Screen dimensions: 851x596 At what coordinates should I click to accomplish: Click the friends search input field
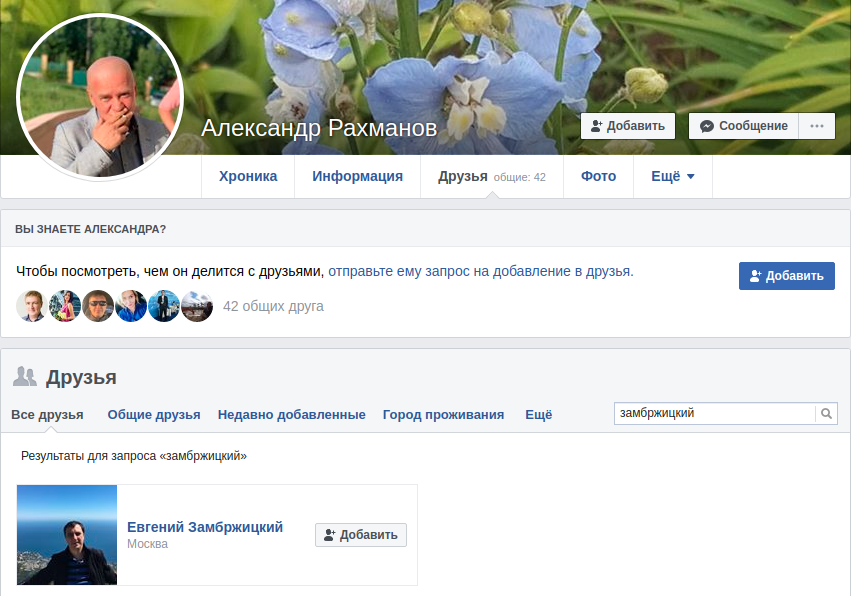click(x=714, y=413)
